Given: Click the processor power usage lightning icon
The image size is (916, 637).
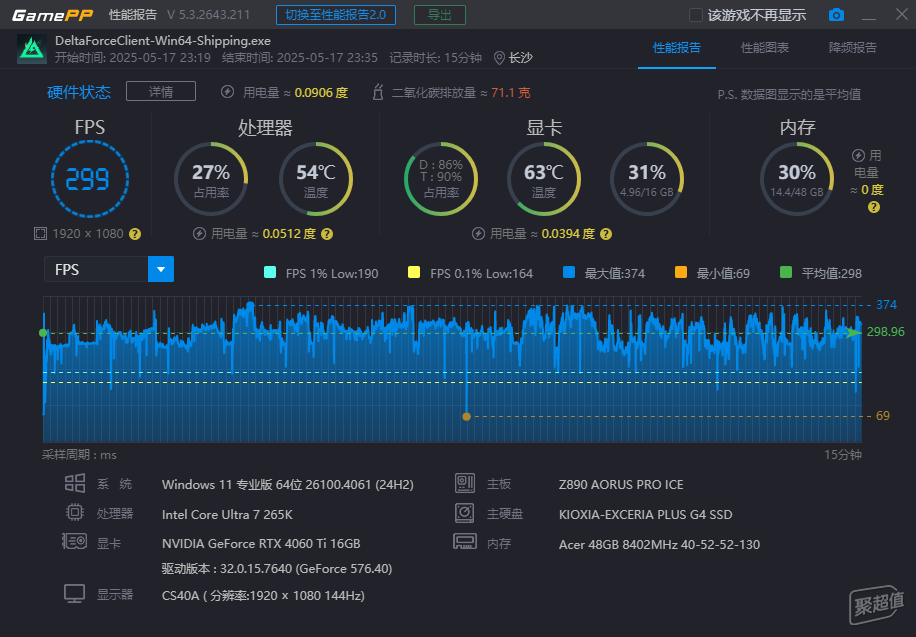Looking at the screenshot, I should [x=199, y=234].
